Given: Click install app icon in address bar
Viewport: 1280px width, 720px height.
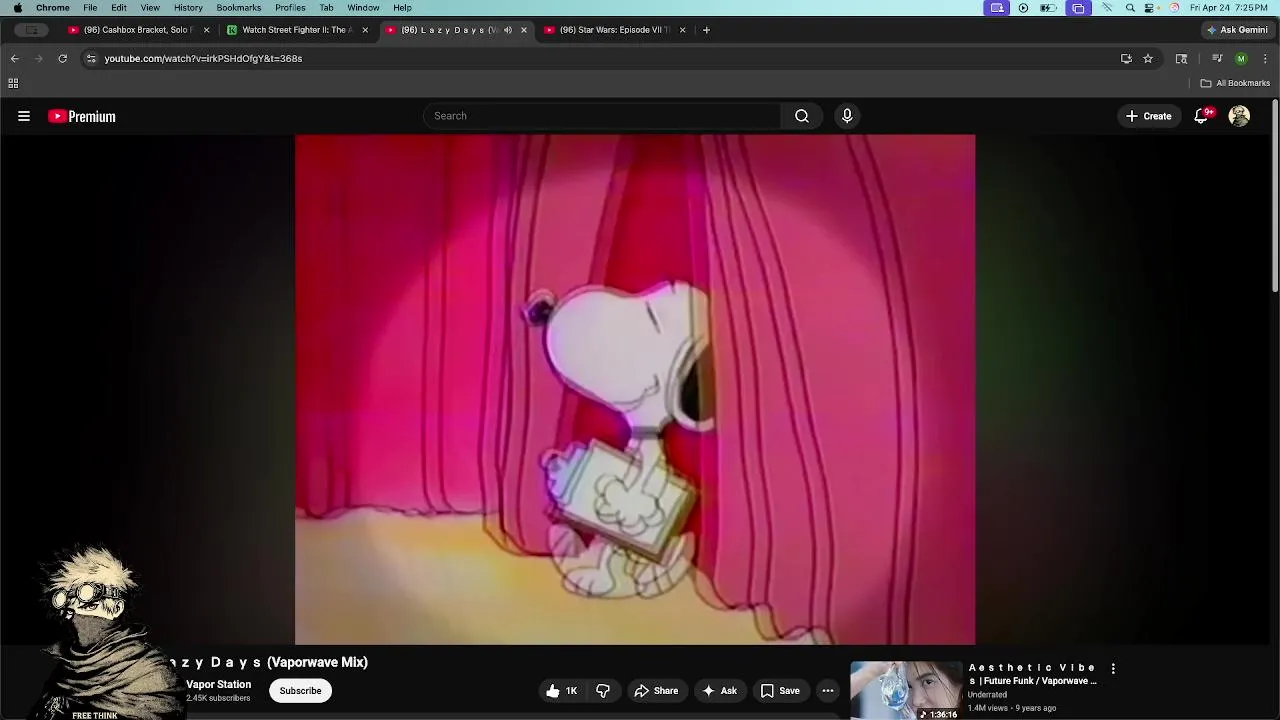Looking at the screenshot, I should click(1126, 58).
